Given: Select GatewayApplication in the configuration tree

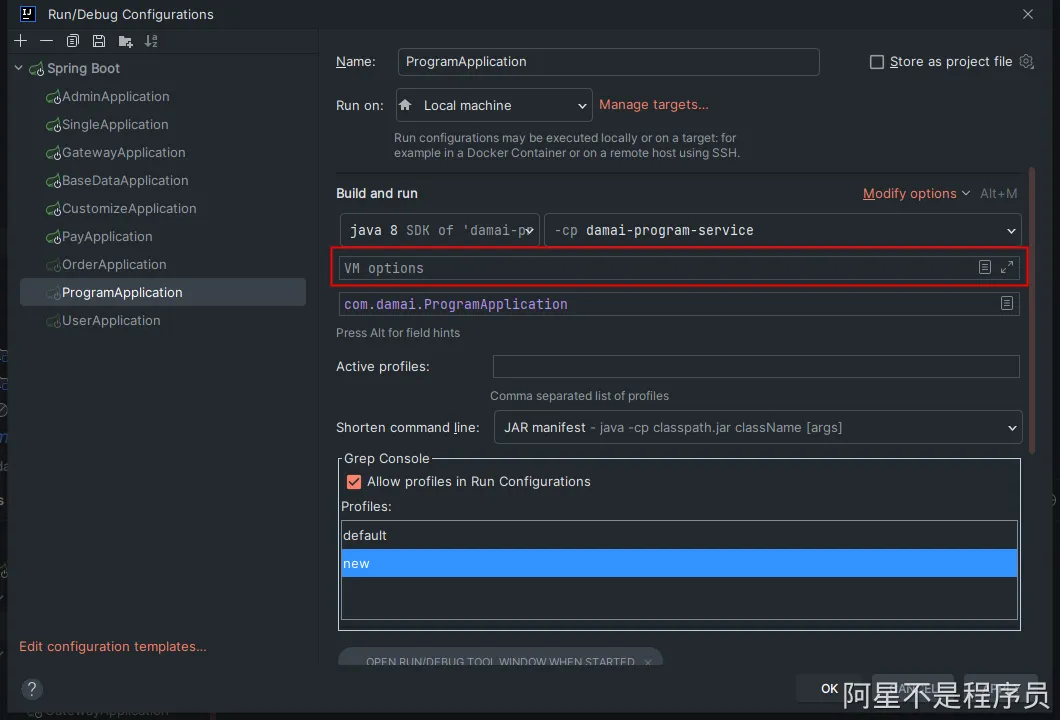Looking at the screenshot, I should coord(123,152).
